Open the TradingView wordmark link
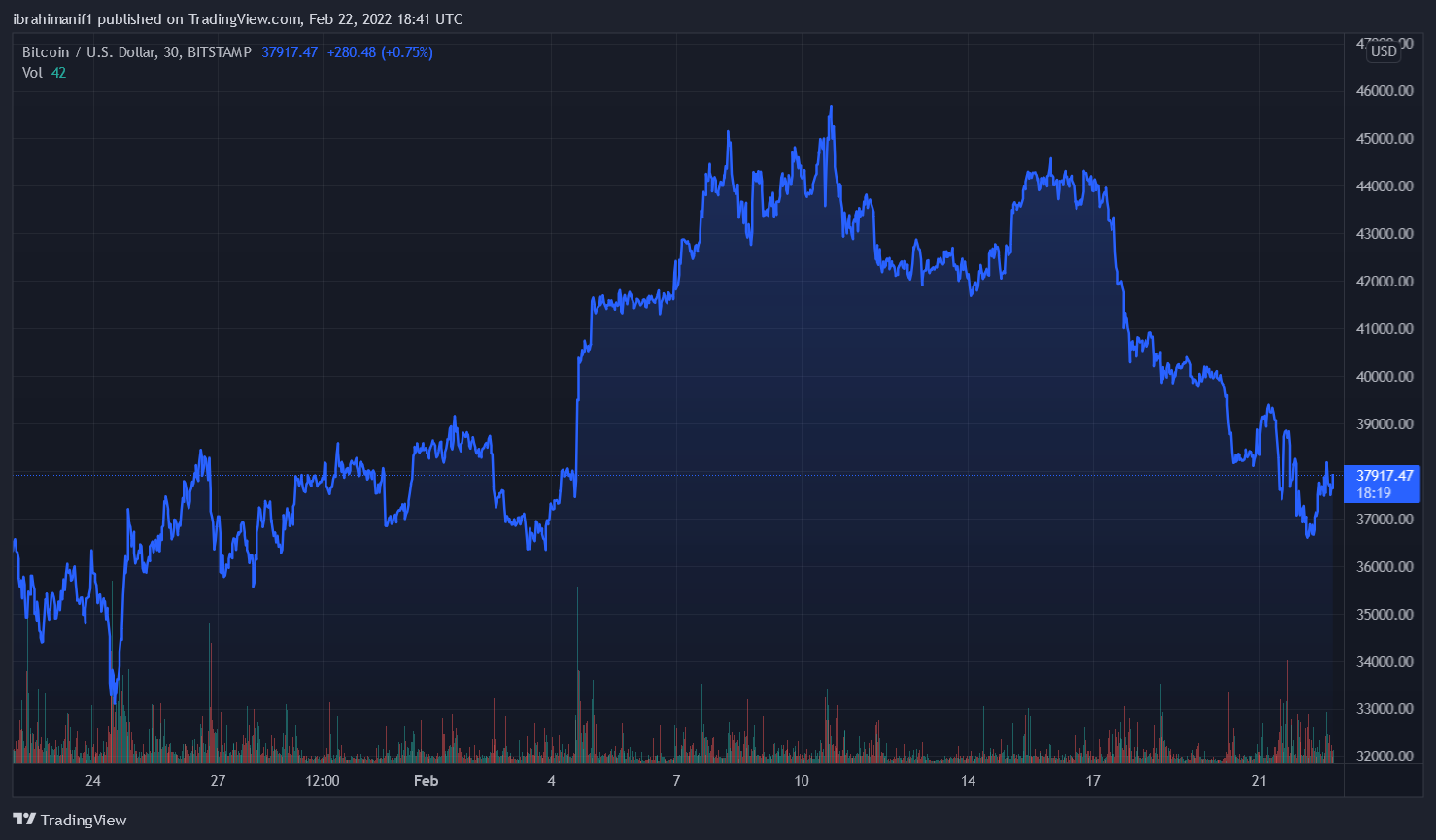The image size is (1436, 840). [84, 821]
